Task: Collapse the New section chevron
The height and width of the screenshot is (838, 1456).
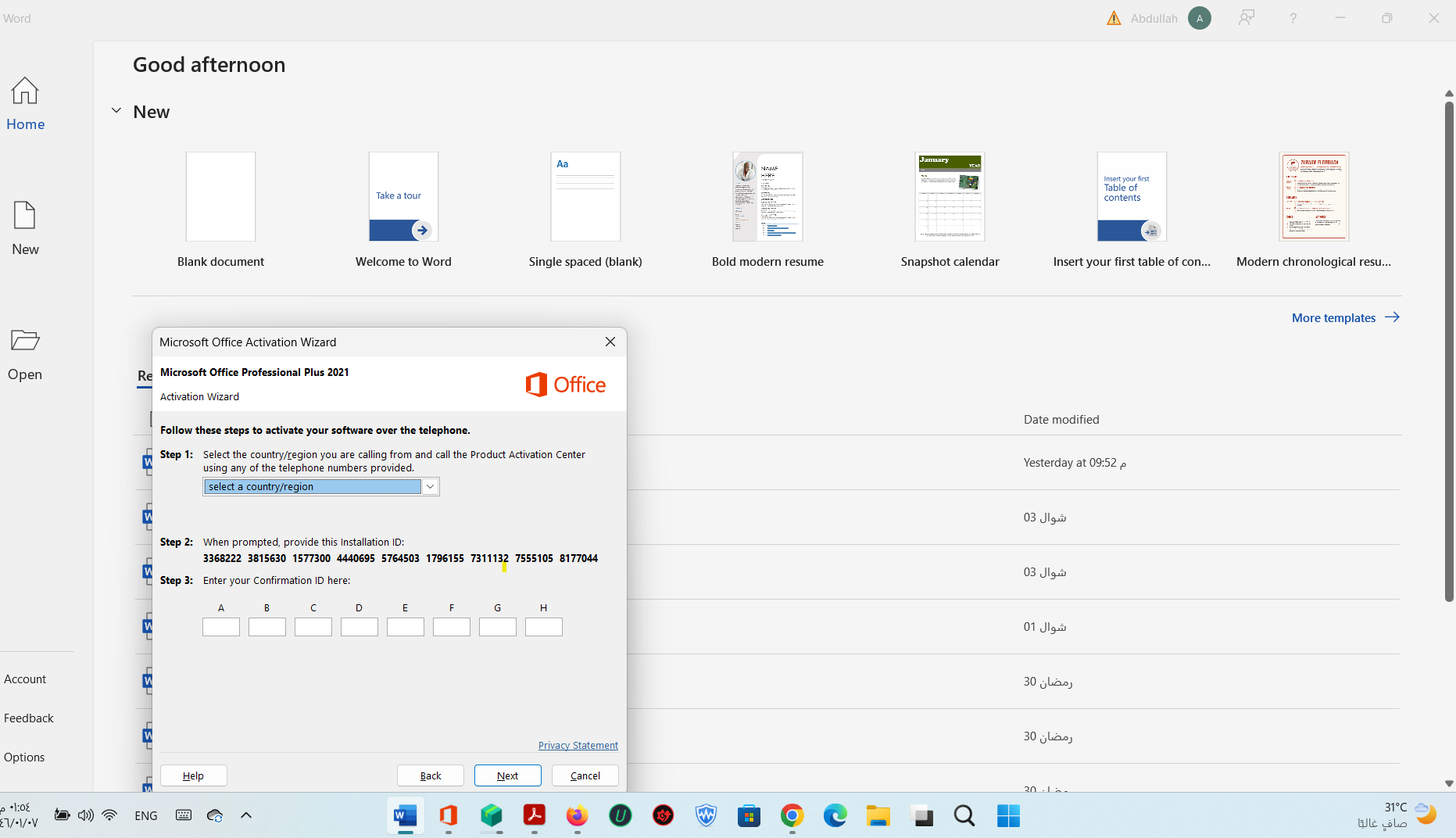Action: click(116, 111)
